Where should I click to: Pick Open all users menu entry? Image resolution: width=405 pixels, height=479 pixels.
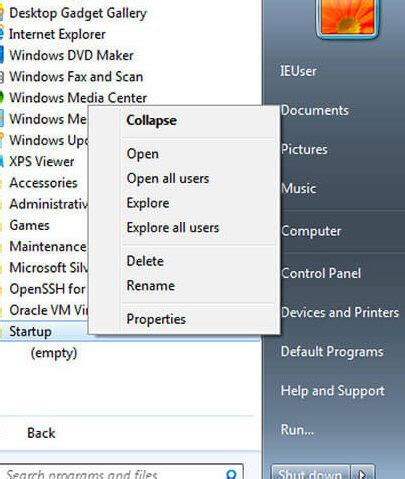(168, 178)
